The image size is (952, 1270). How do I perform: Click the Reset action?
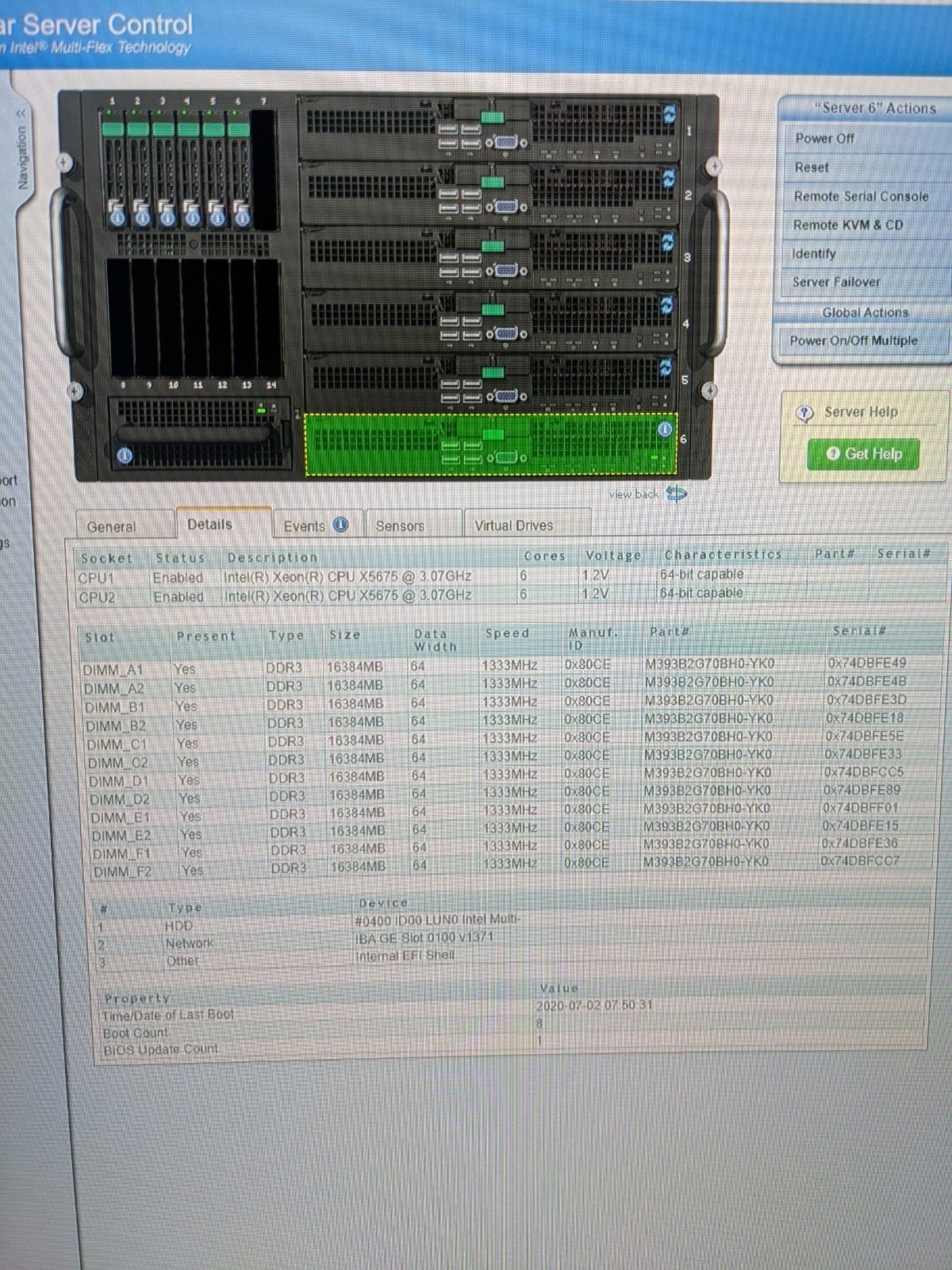click(x=812, y=167)
